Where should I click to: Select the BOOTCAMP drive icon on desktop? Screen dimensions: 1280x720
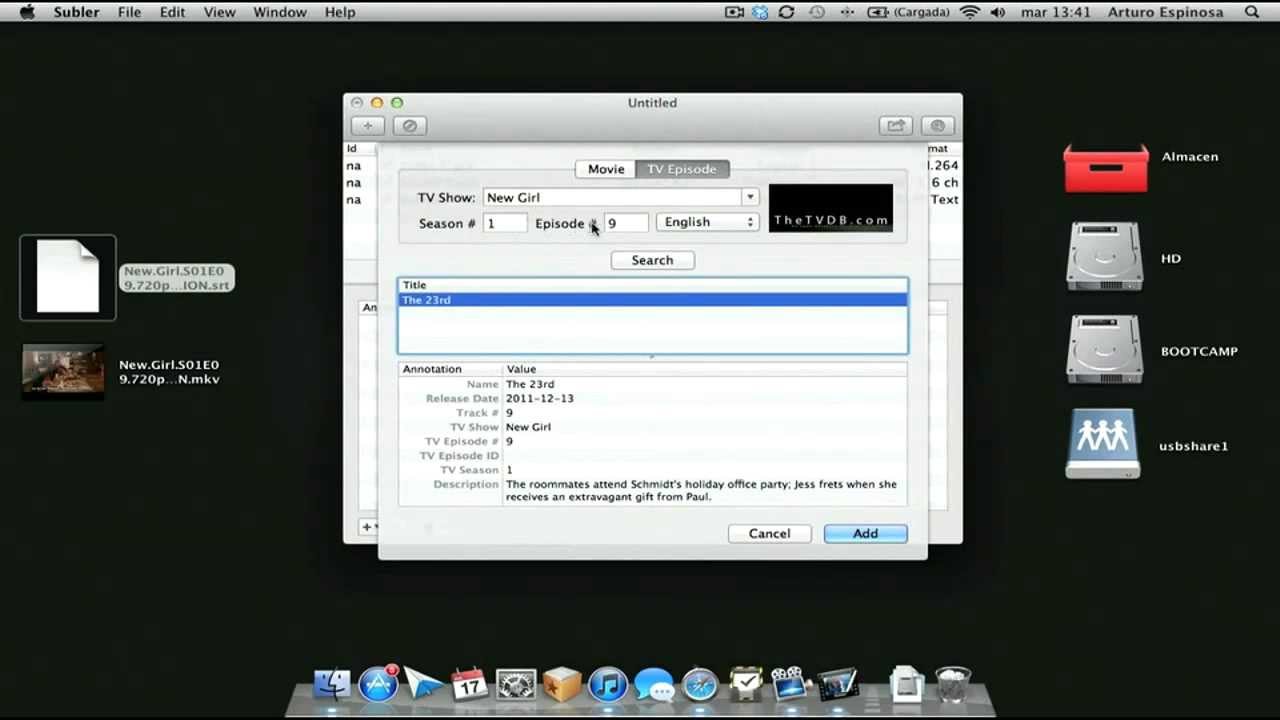(1105, 350)
